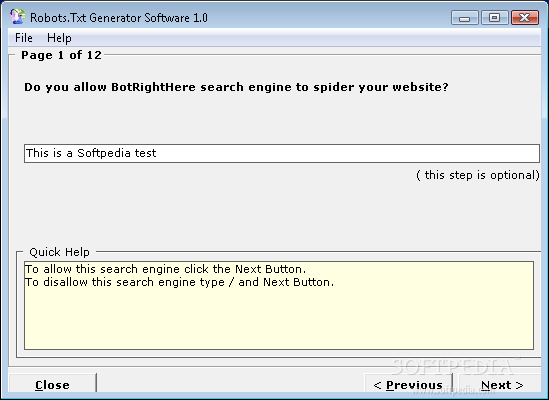This screenshot has width=549, height=400.
Task: Close the window using the red X
Action: 525,18
